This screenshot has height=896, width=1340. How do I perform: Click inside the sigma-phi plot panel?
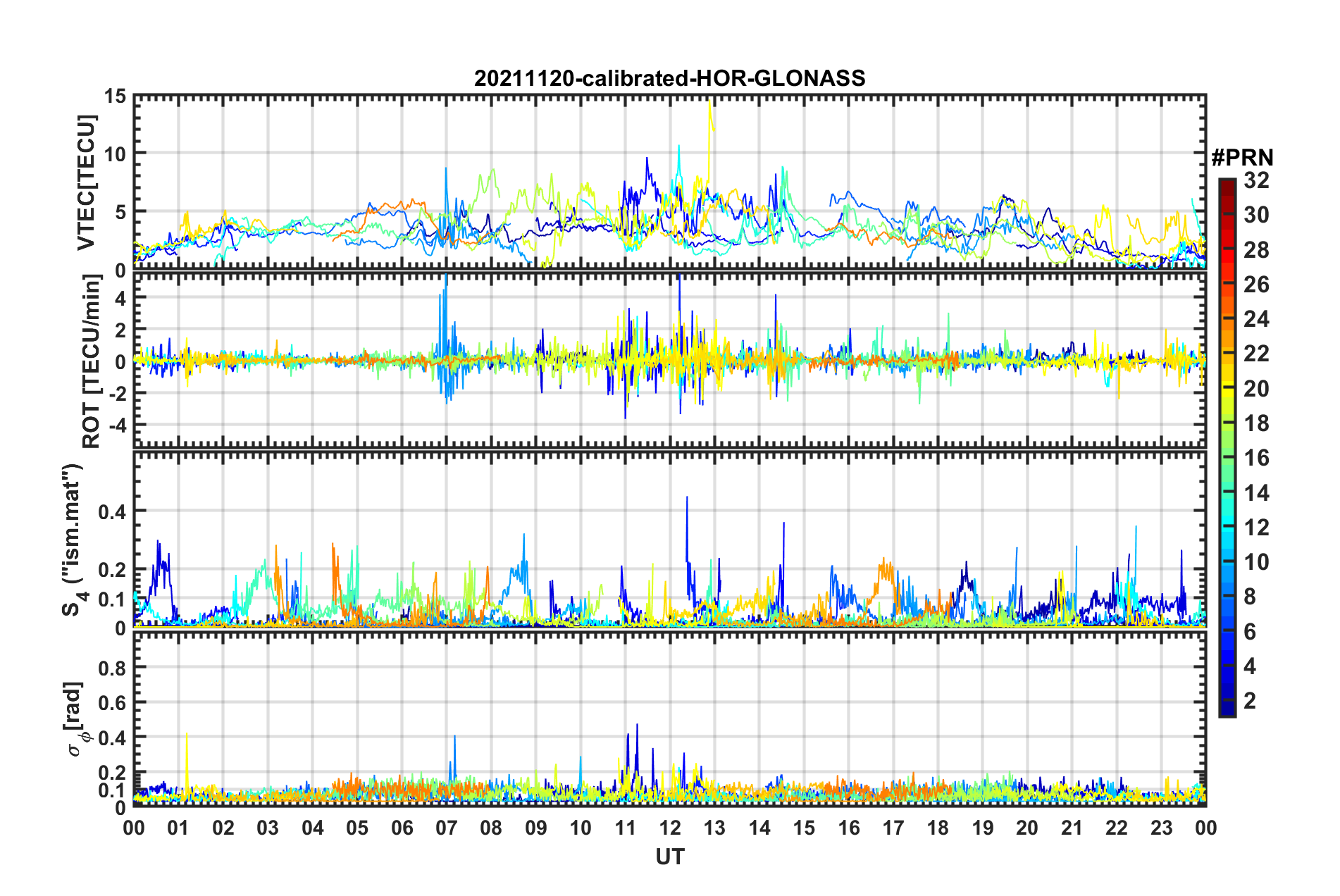point(670,718)
